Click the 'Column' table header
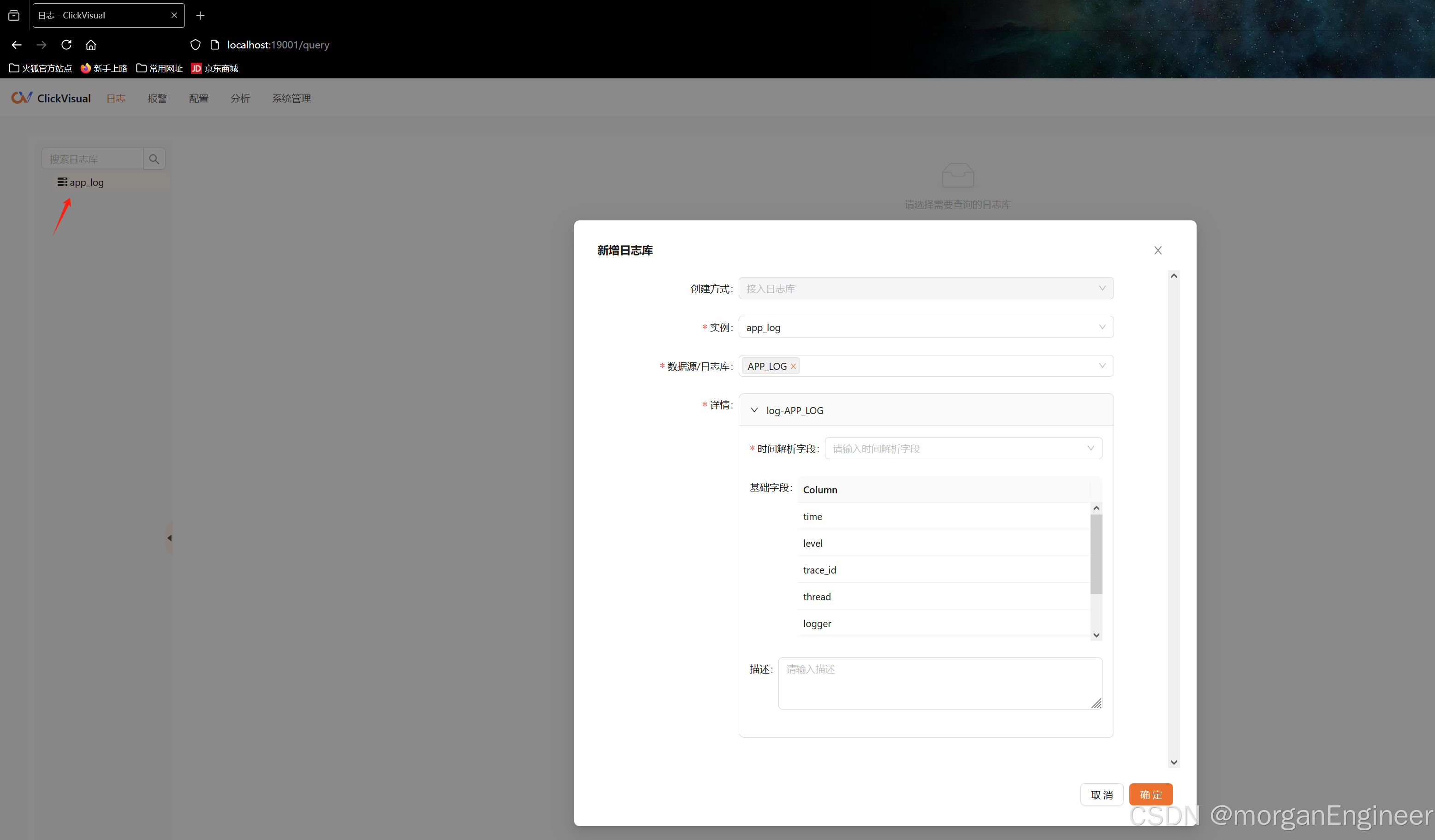Viewport: 1435px width, 840px height. [943, 490]
